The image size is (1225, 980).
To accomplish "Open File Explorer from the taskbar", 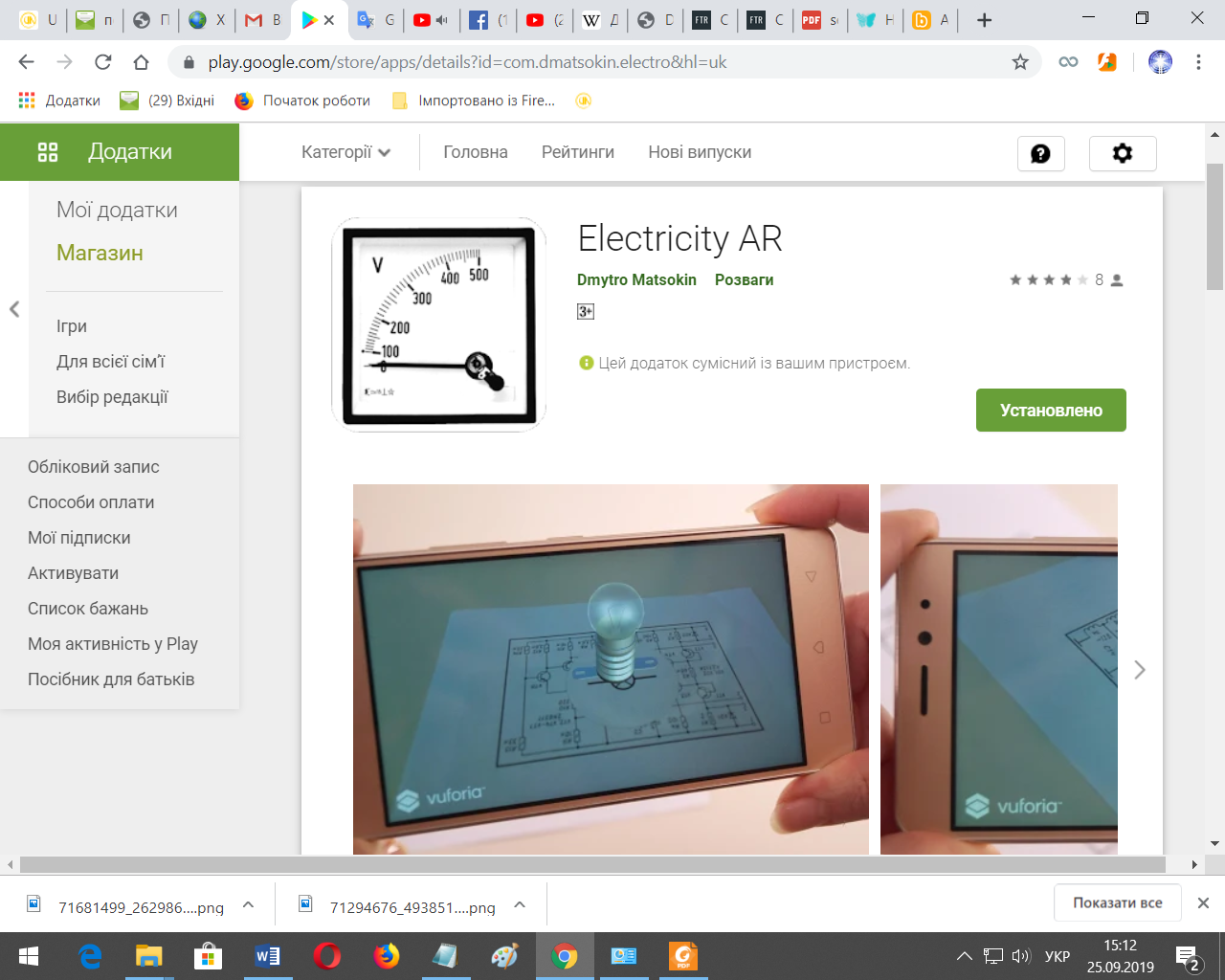I will (x=149, y=956).
